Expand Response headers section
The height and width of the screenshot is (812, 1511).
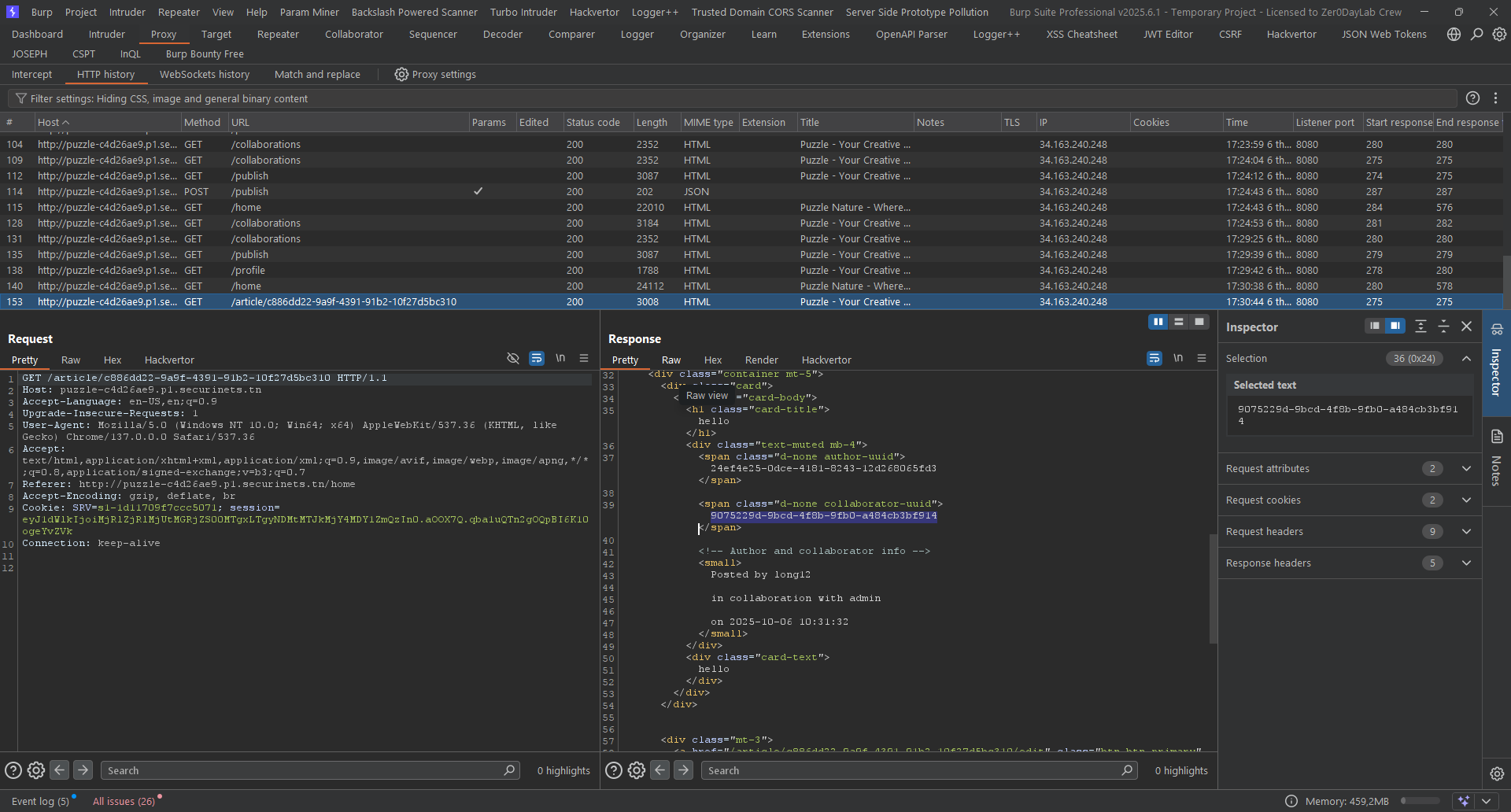(x=1467, y=563)
